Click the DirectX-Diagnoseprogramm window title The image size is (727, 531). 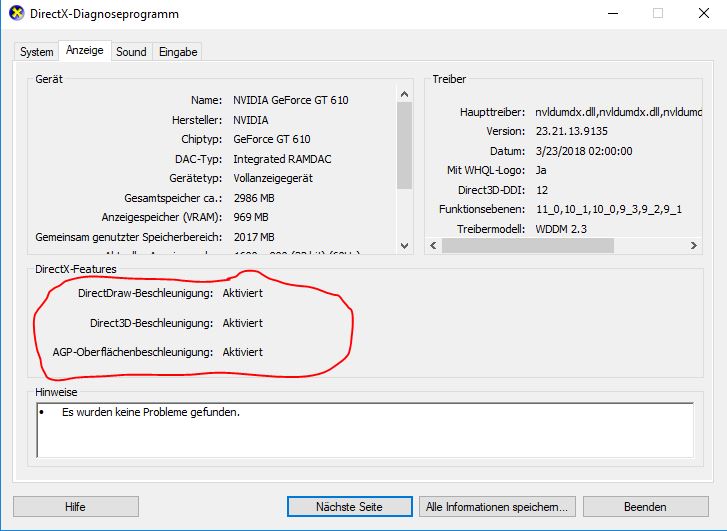click(104, 14)
